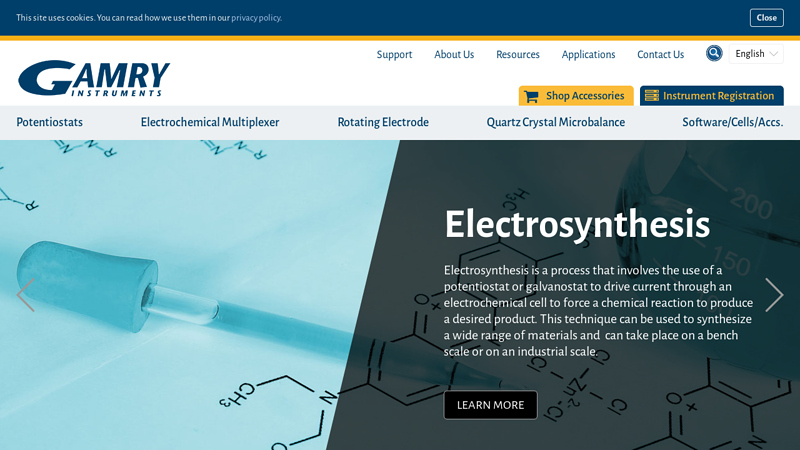Image resolution: width=800 pixels, height=450 pixels.
Task: Open the Support menu
Action: tap(394, 54)
